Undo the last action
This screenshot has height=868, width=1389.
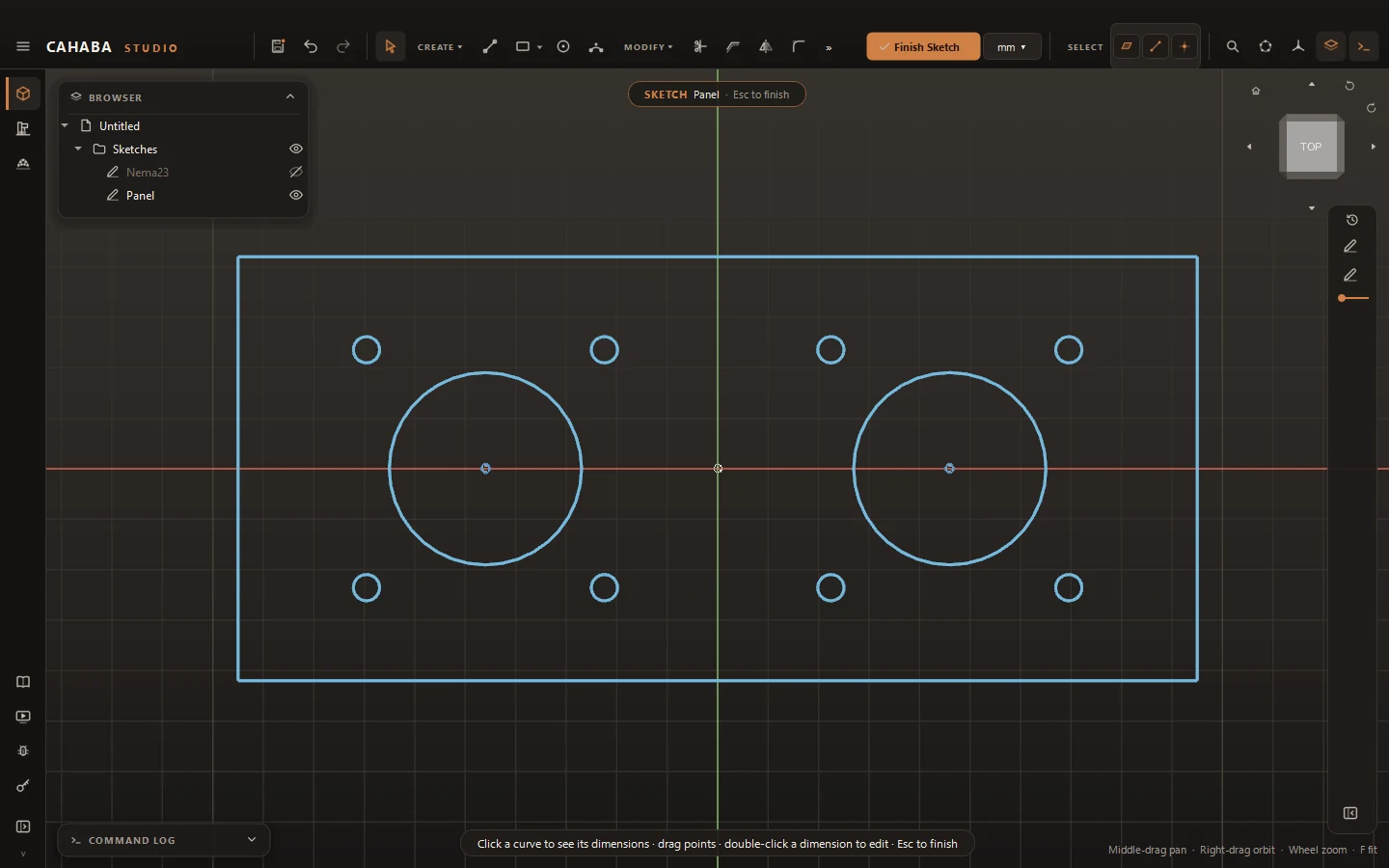click(311, 46)
